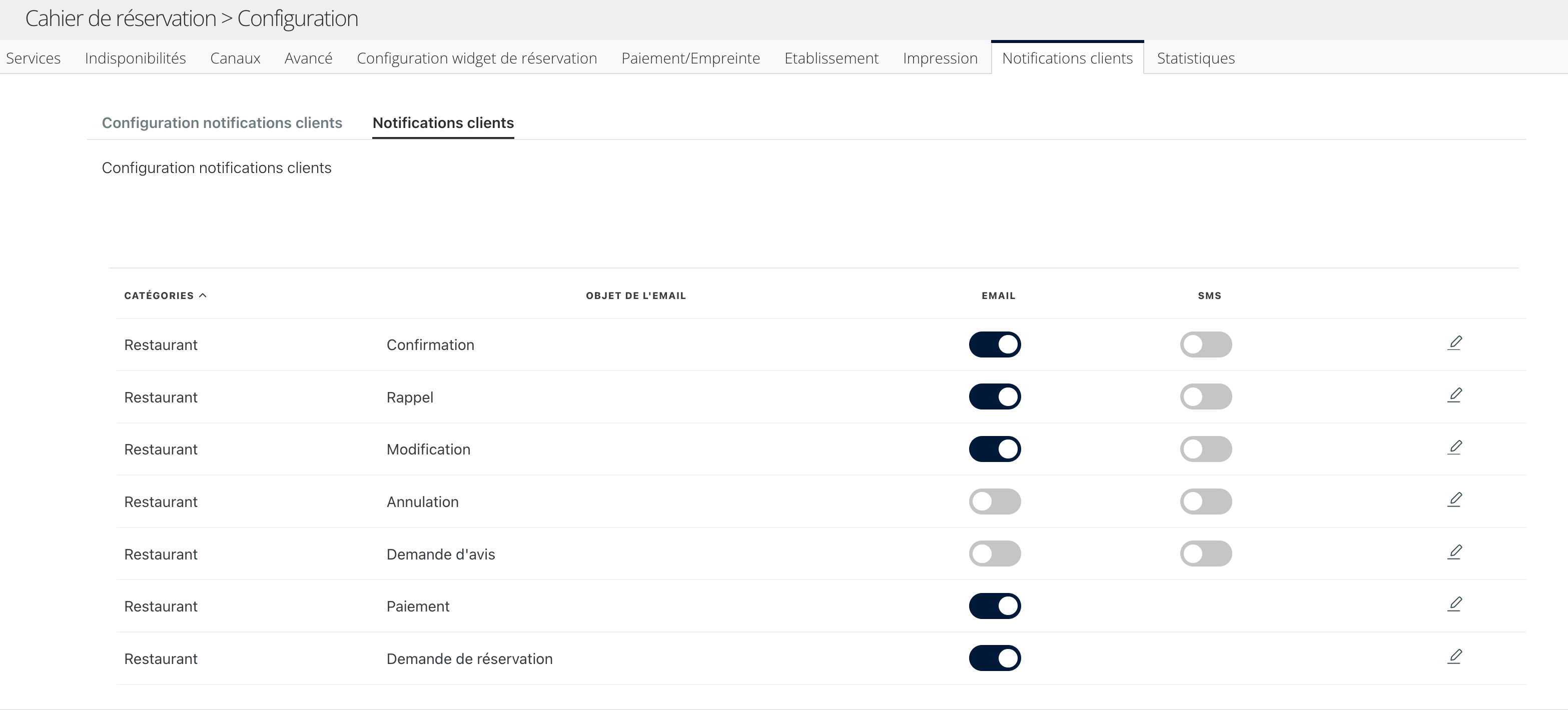
Task: Go to Paiement/Empreinte tab
Action: click(690, 58)
